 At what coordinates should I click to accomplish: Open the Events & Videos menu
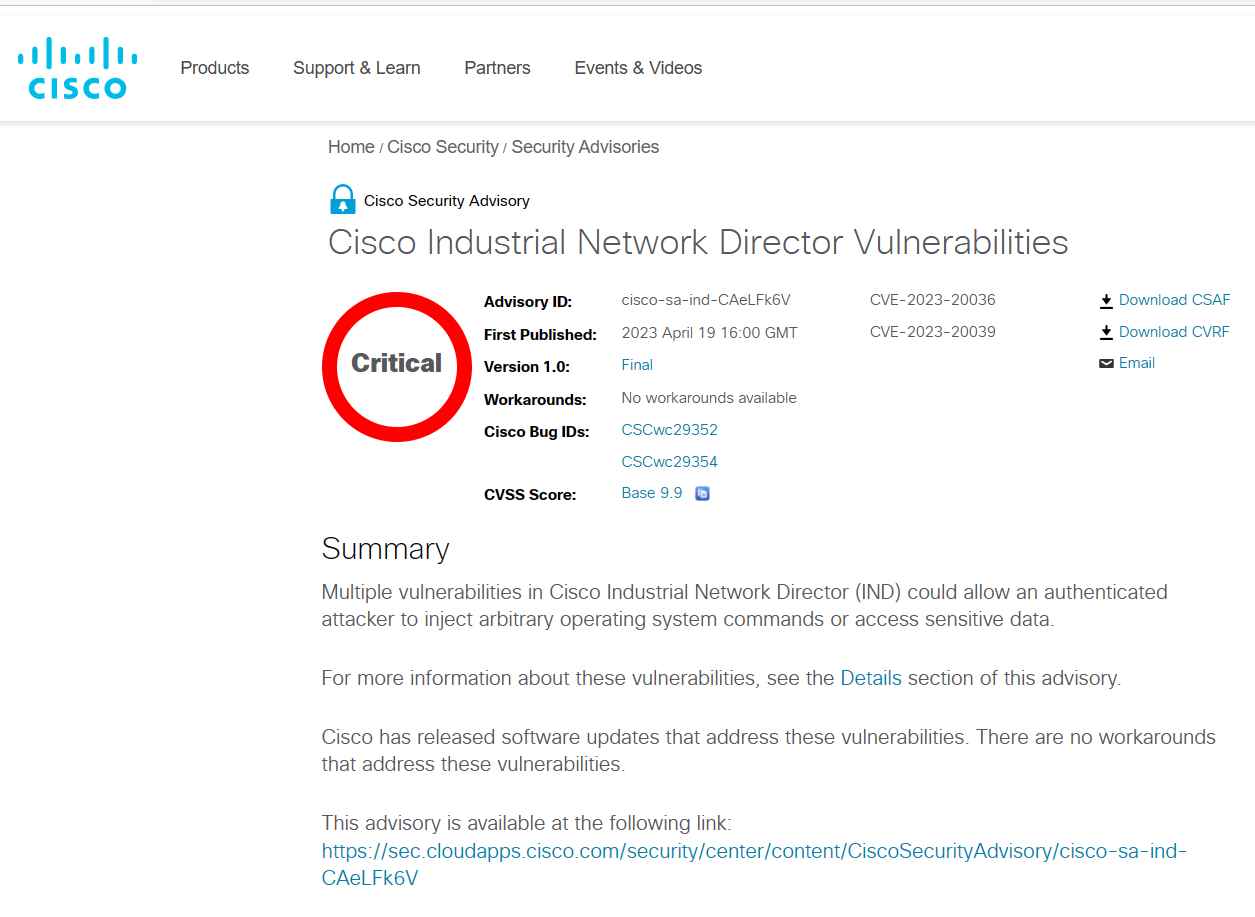638,68
